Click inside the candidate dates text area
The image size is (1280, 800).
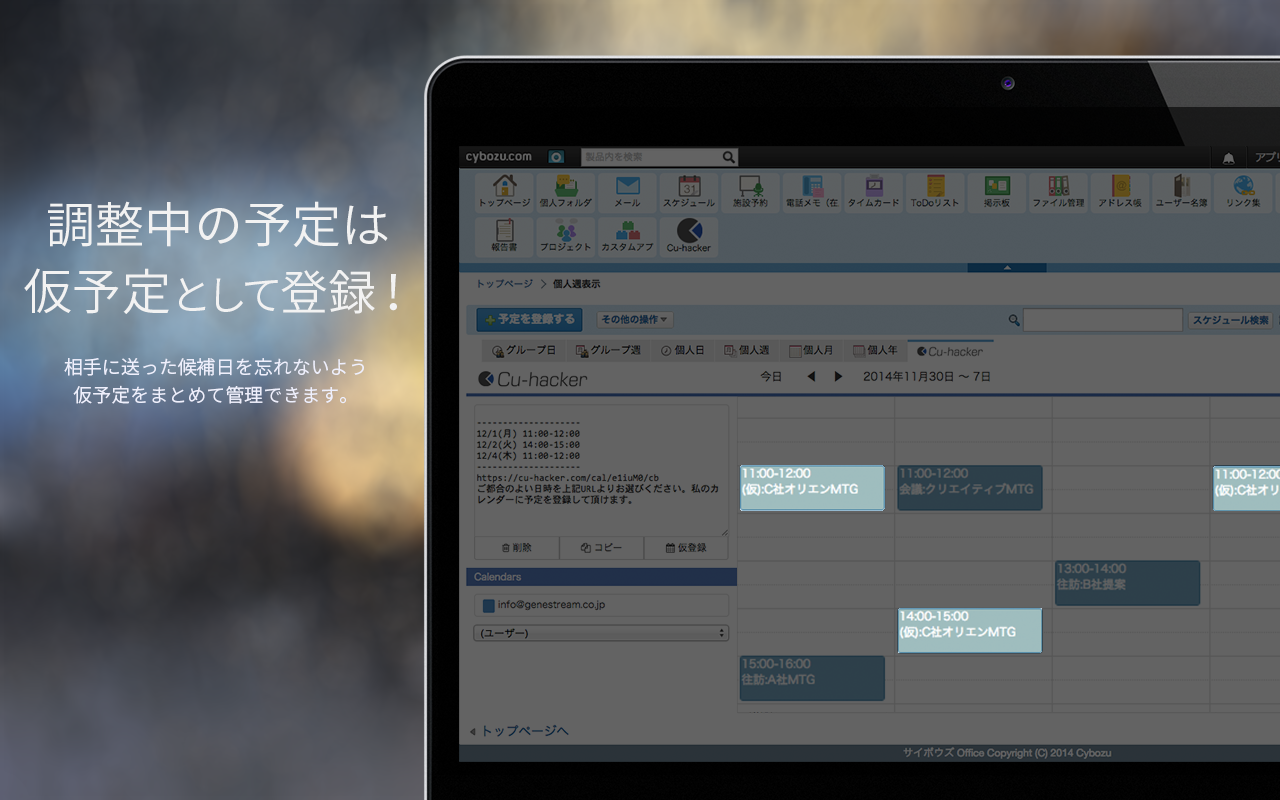pos(601,470)
